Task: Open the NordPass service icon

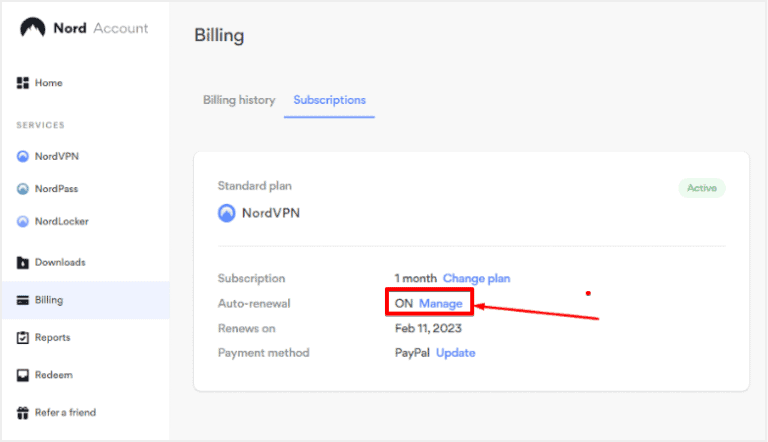Action: 23,189
